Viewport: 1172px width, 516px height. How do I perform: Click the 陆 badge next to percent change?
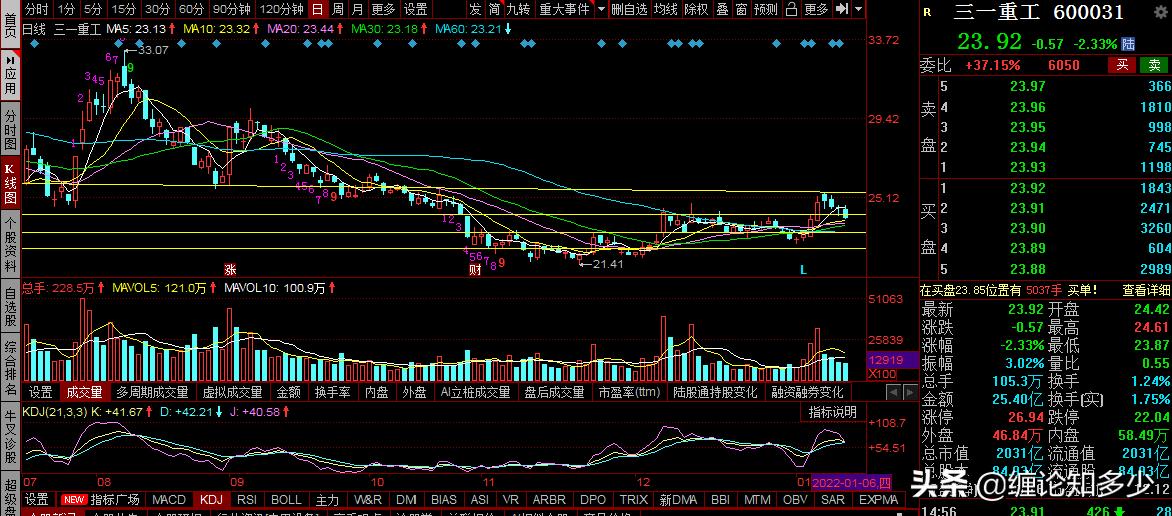pyautogui.click(x=1129, y=43)
